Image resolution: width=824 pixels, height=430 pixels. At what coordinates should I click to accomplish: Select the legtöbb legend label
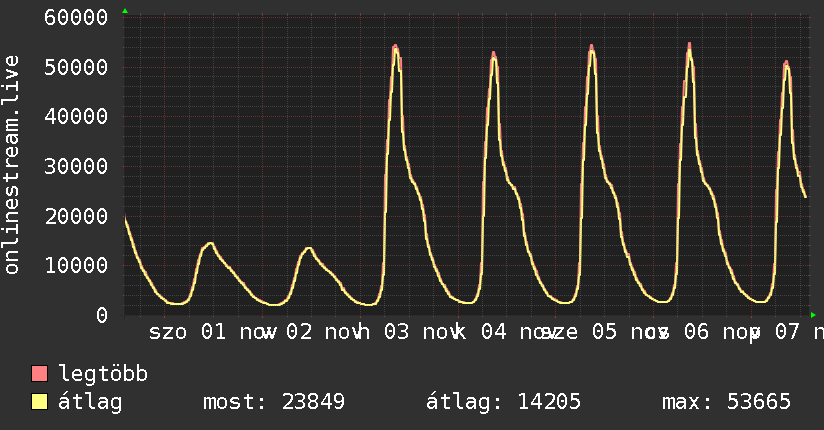103,374
